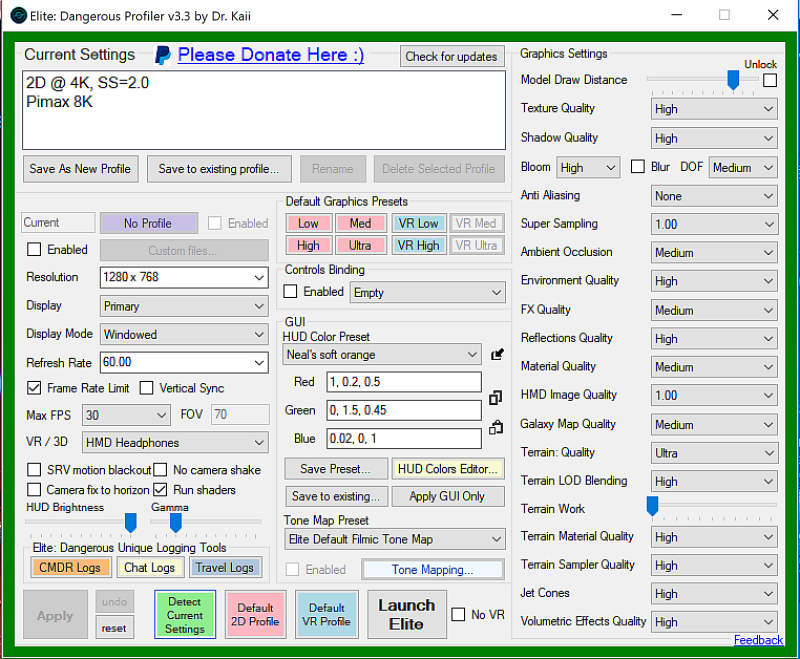Open the Anti Aliasing dropdown

point(714,196)
